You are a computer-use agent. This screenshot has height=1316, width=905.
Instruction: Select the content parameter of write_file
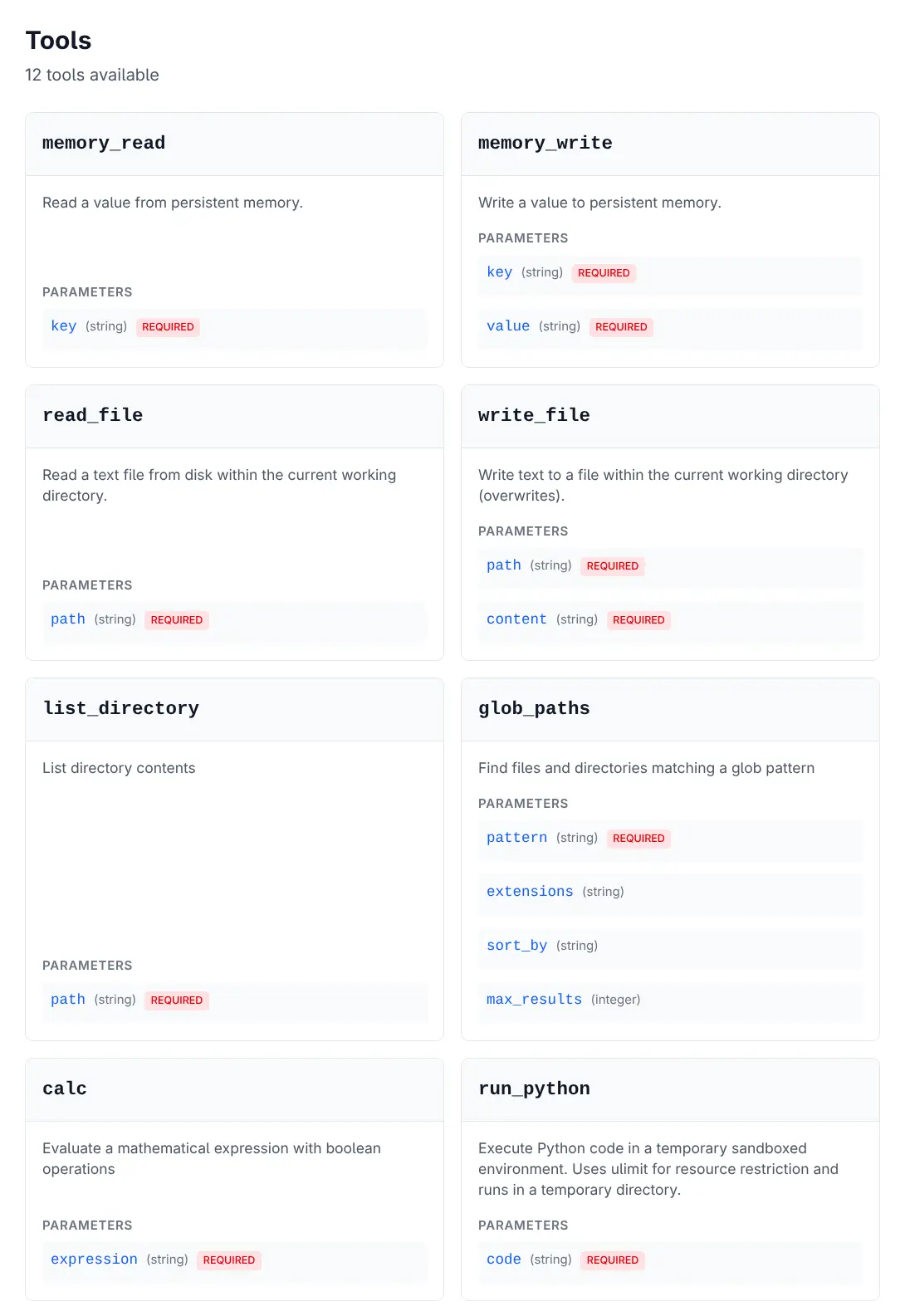click(516, 619)
